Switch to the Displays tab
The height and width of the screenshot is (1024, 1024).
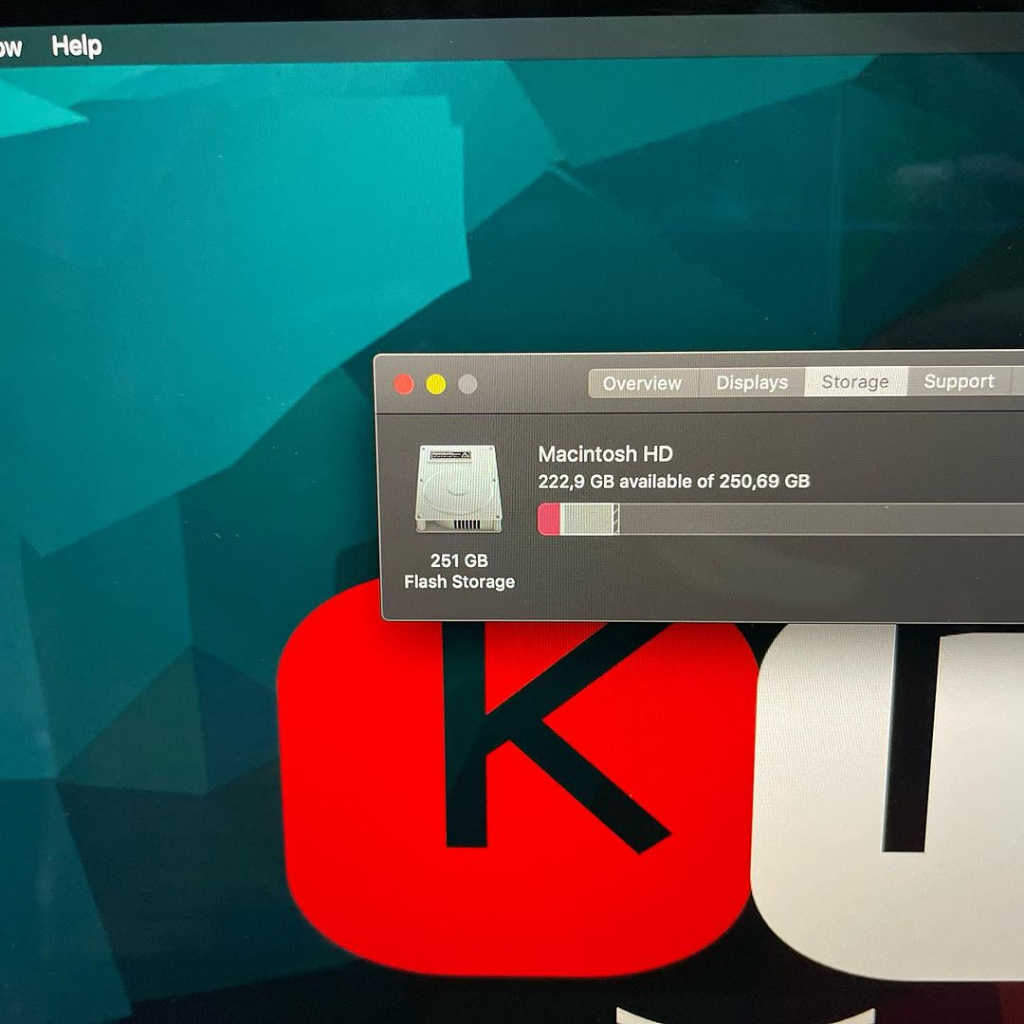pyautogui.click(x=752, y=382)
